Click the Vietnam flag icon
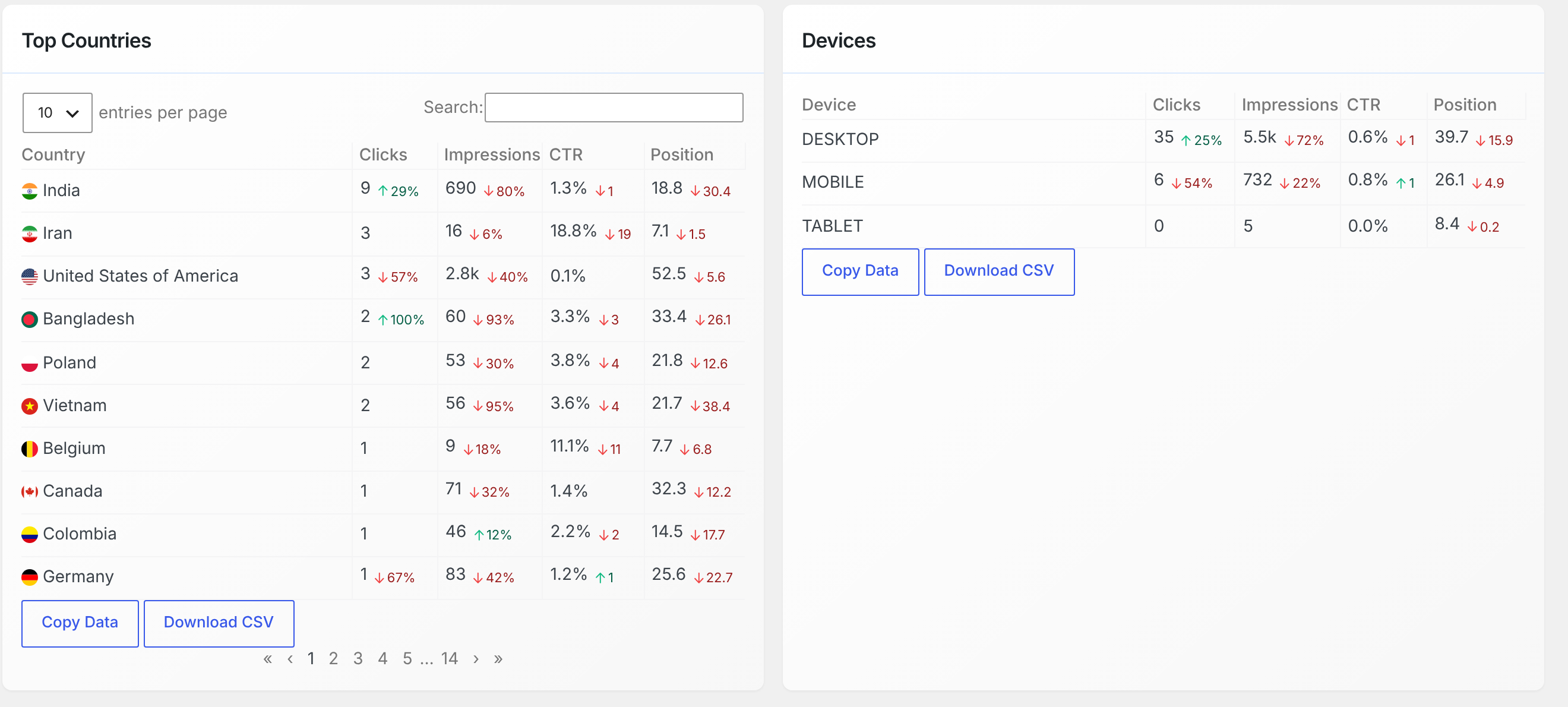The image size is (1568, 707). pos(29,406)
